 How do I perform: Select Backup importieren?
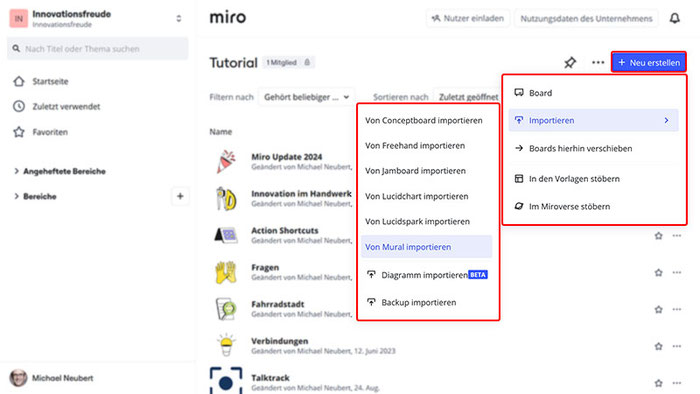426,302
